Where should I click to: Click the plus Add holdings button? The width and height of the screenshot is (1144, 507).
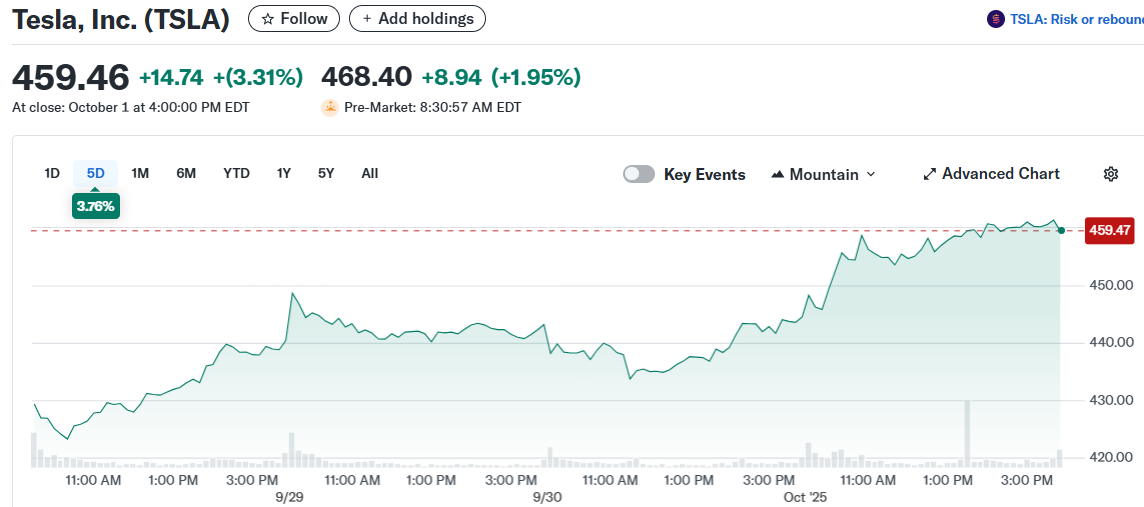(x=418, y=18)
